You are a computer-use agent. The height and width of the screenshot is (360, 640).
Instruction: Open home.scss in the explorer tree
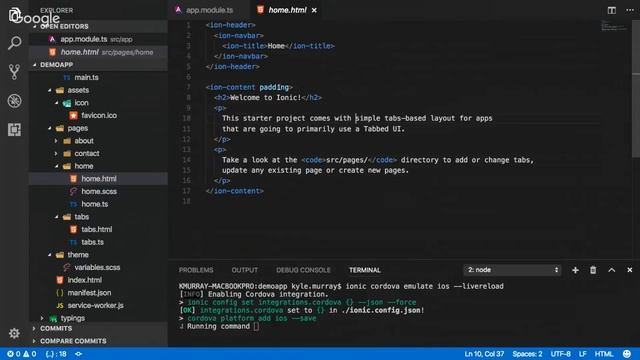pos(98,191)
